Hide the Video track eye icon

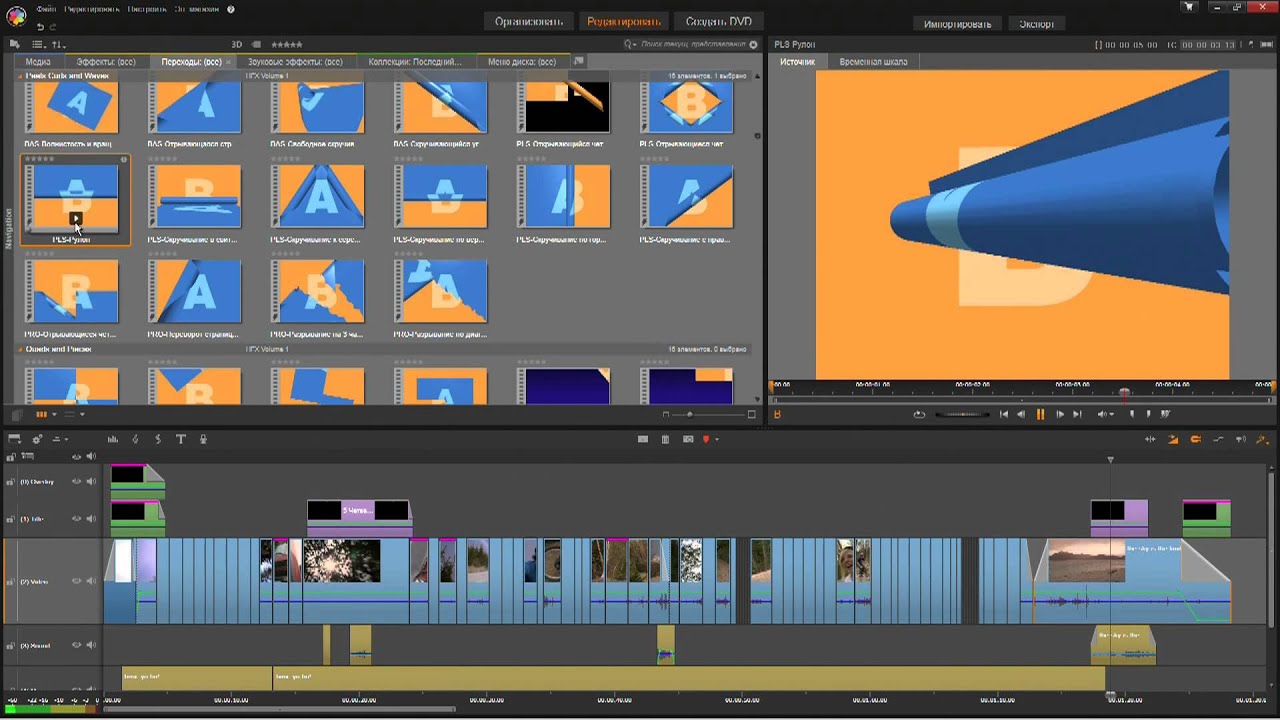pos(76,581)
